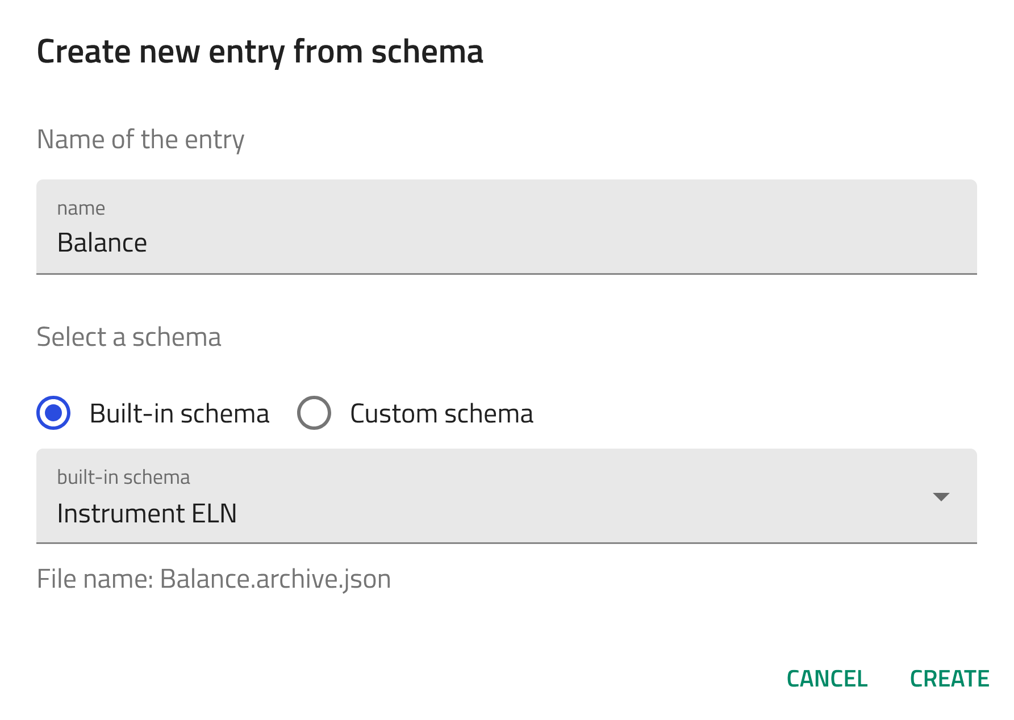The width and height of the screenshot is (1014, 720).
Task: Choose the Custom schema radio option
Action: pos(314,413)
